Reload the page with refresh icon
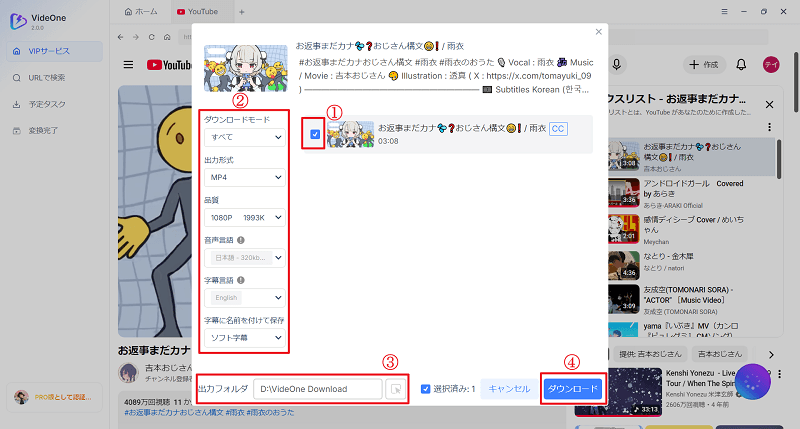800x429 pixels. pos(152,37)
